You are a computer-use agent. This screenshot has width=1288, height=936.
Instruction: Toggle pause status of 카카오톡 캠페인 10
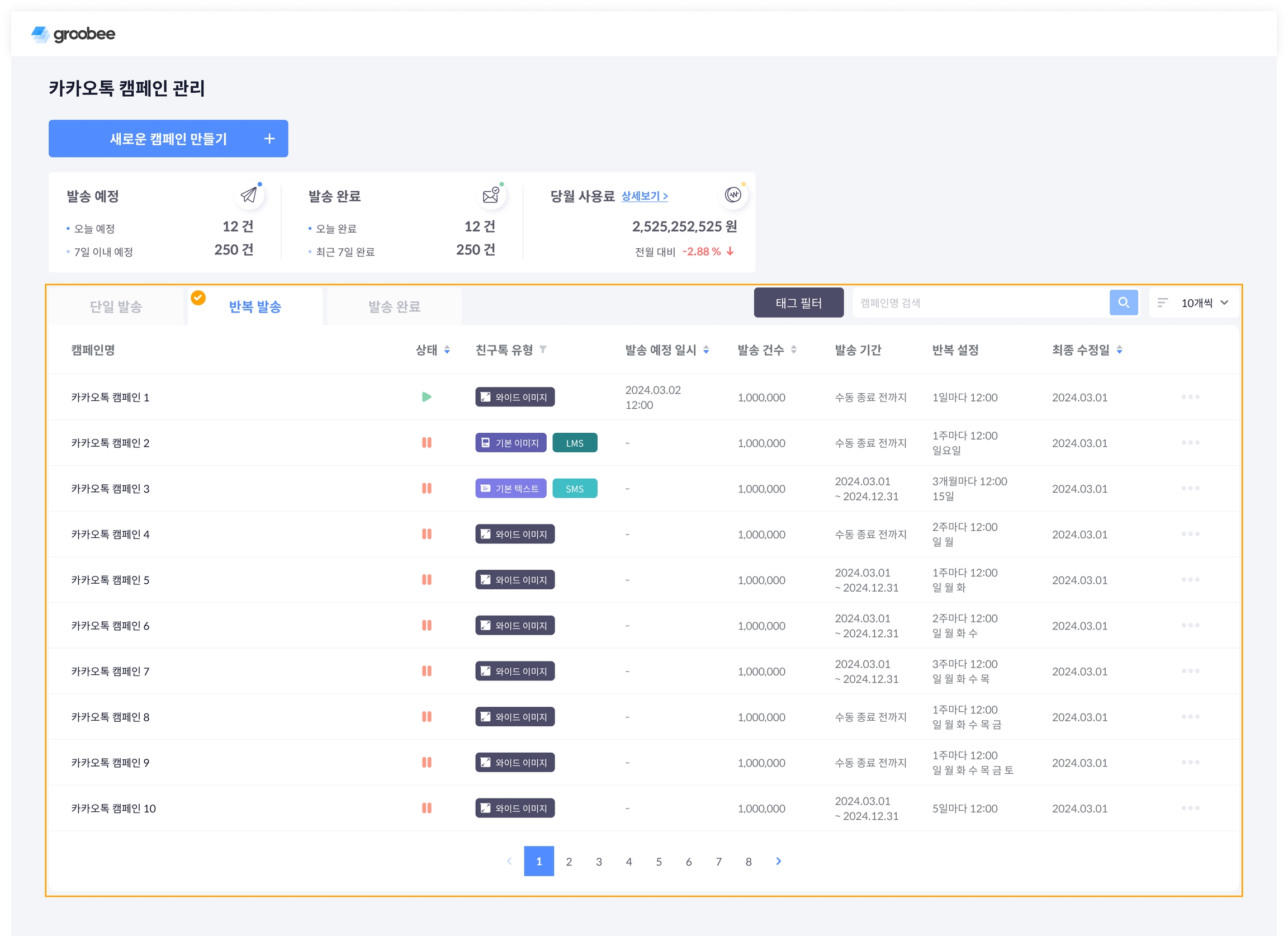pos(427,808)
